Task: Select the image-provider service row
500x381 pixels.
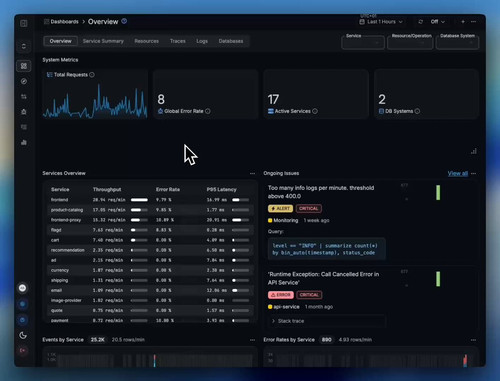Action: point(150,300)
